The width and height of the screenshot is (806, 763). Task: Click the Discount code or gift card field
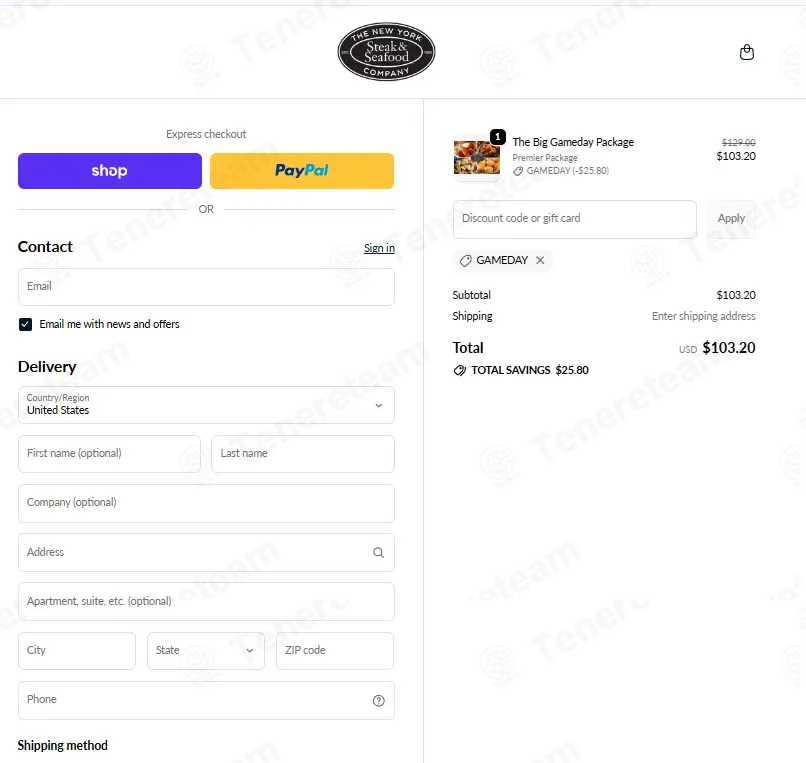[574, 219]
